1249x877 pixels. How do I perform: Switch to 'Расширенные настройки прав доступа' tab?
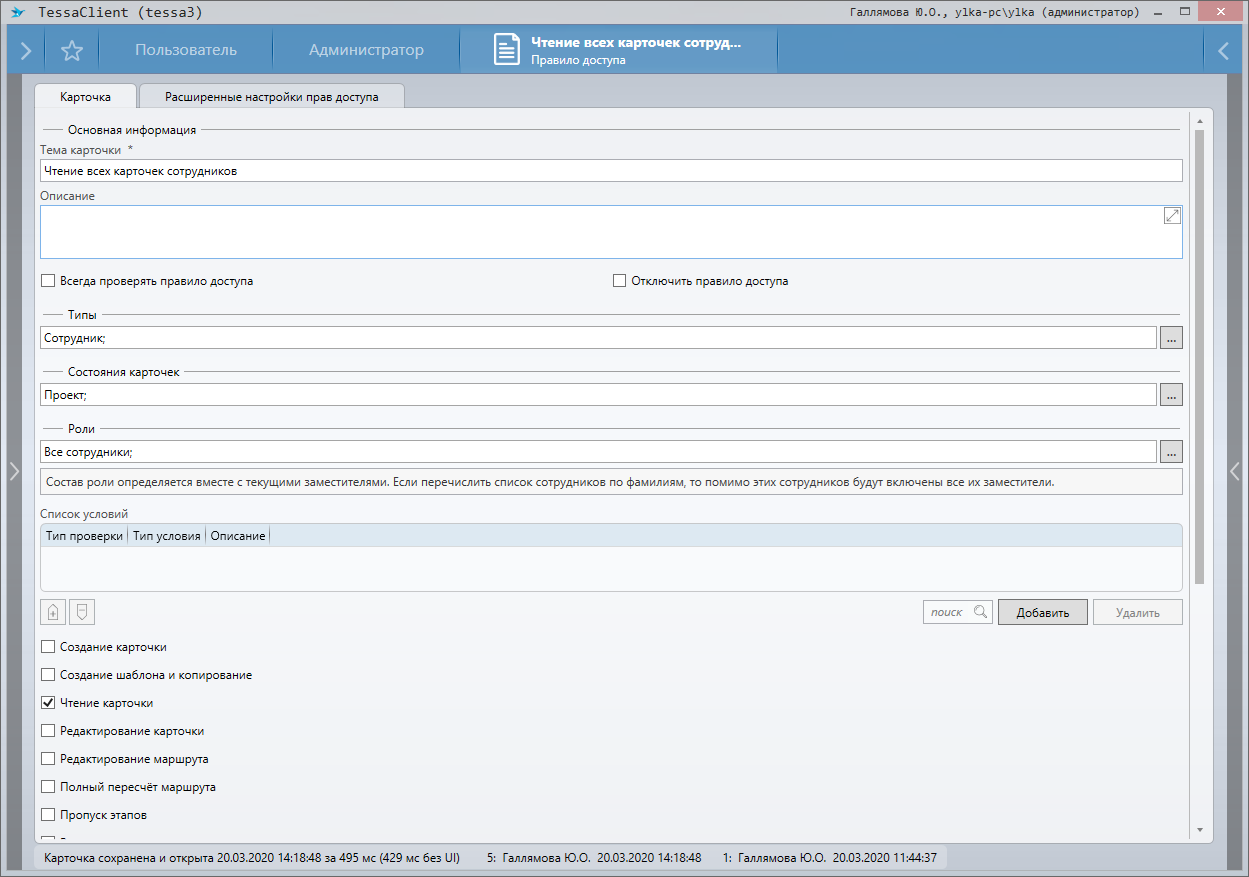click(x=272, y=97)
